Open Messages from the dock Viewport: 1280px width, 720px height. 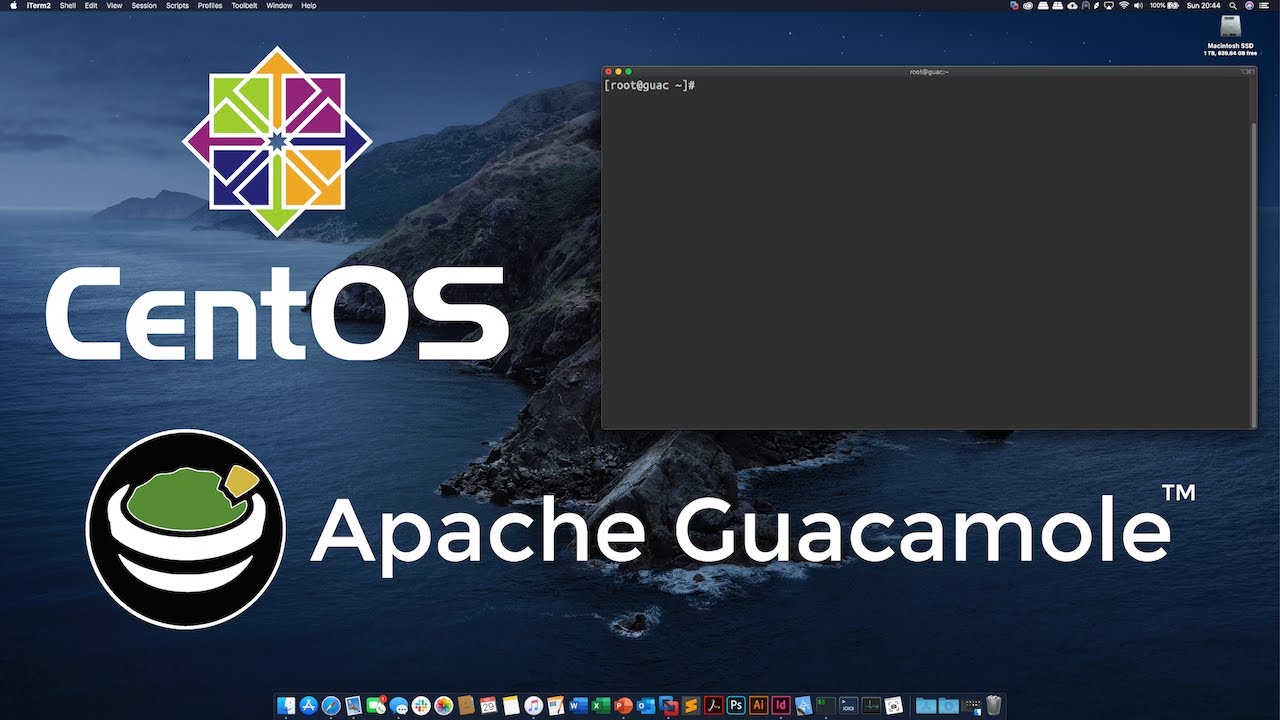(398, 705)
